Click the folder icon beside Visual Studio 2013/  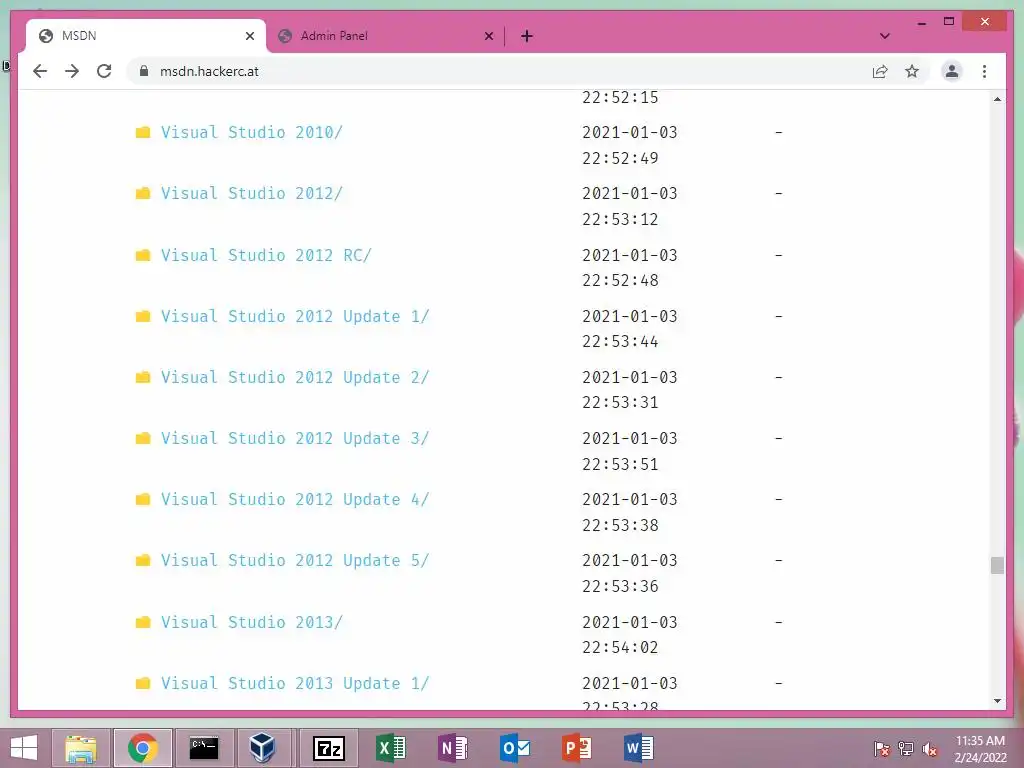tap(143, 622)
